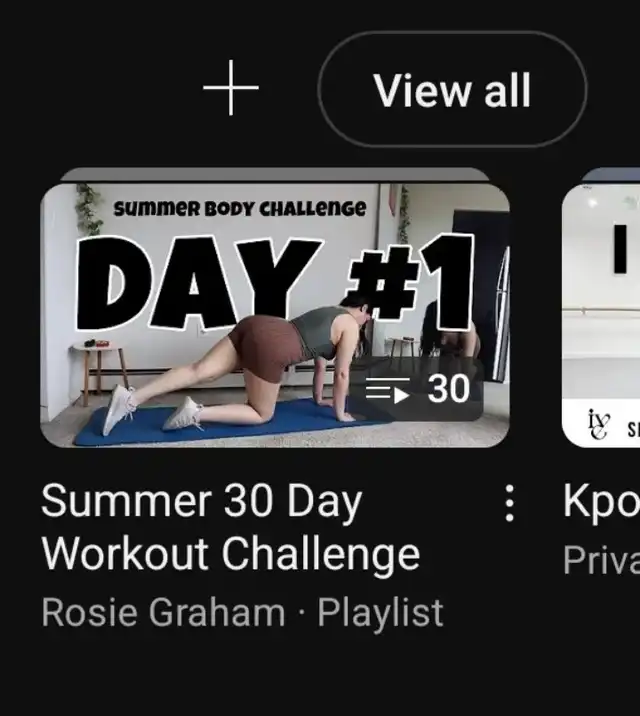Select Rosie Graham · Playlist subtitle
This screenshot has width=640, height=716.
[242, 612]
